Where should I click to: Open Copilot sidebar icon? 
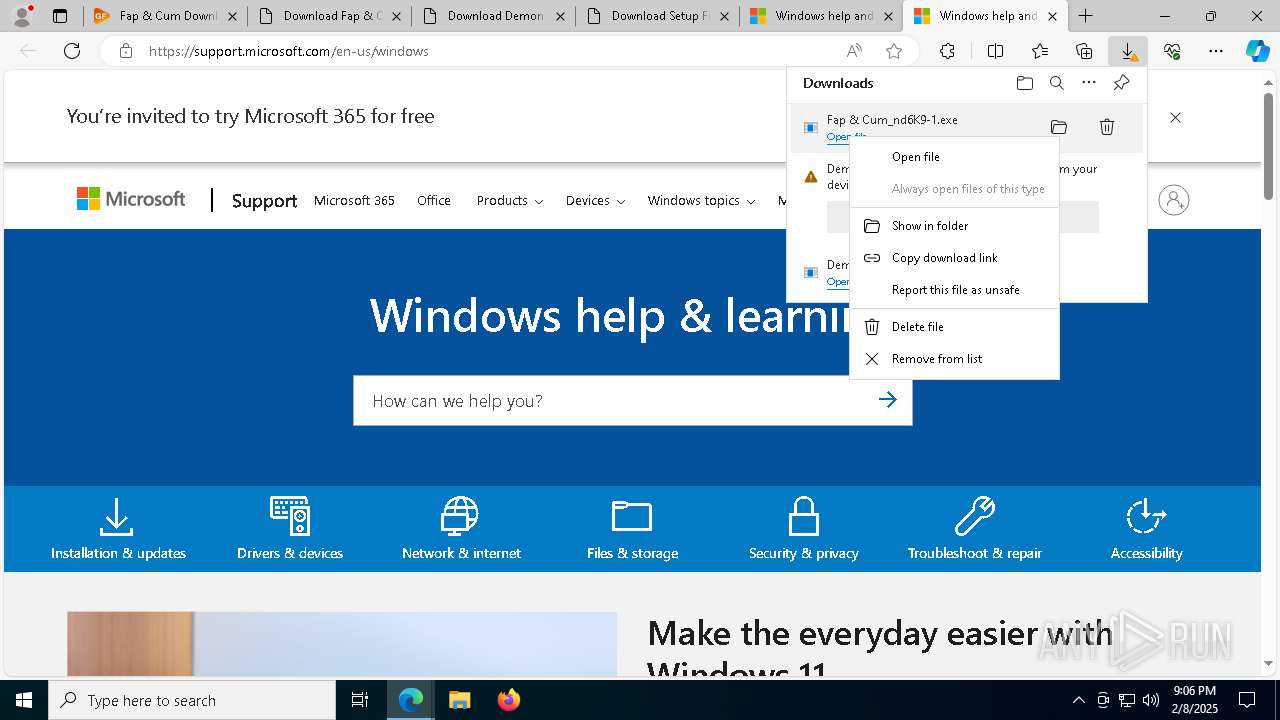pos(1258,51)
